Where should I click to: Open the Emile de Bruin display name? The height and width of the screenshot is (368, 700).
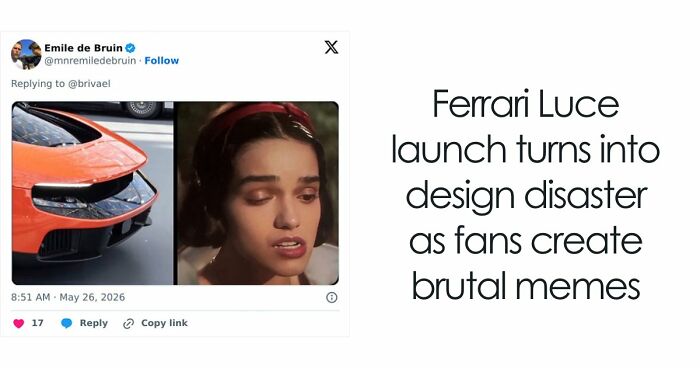(x=83, y=48)
